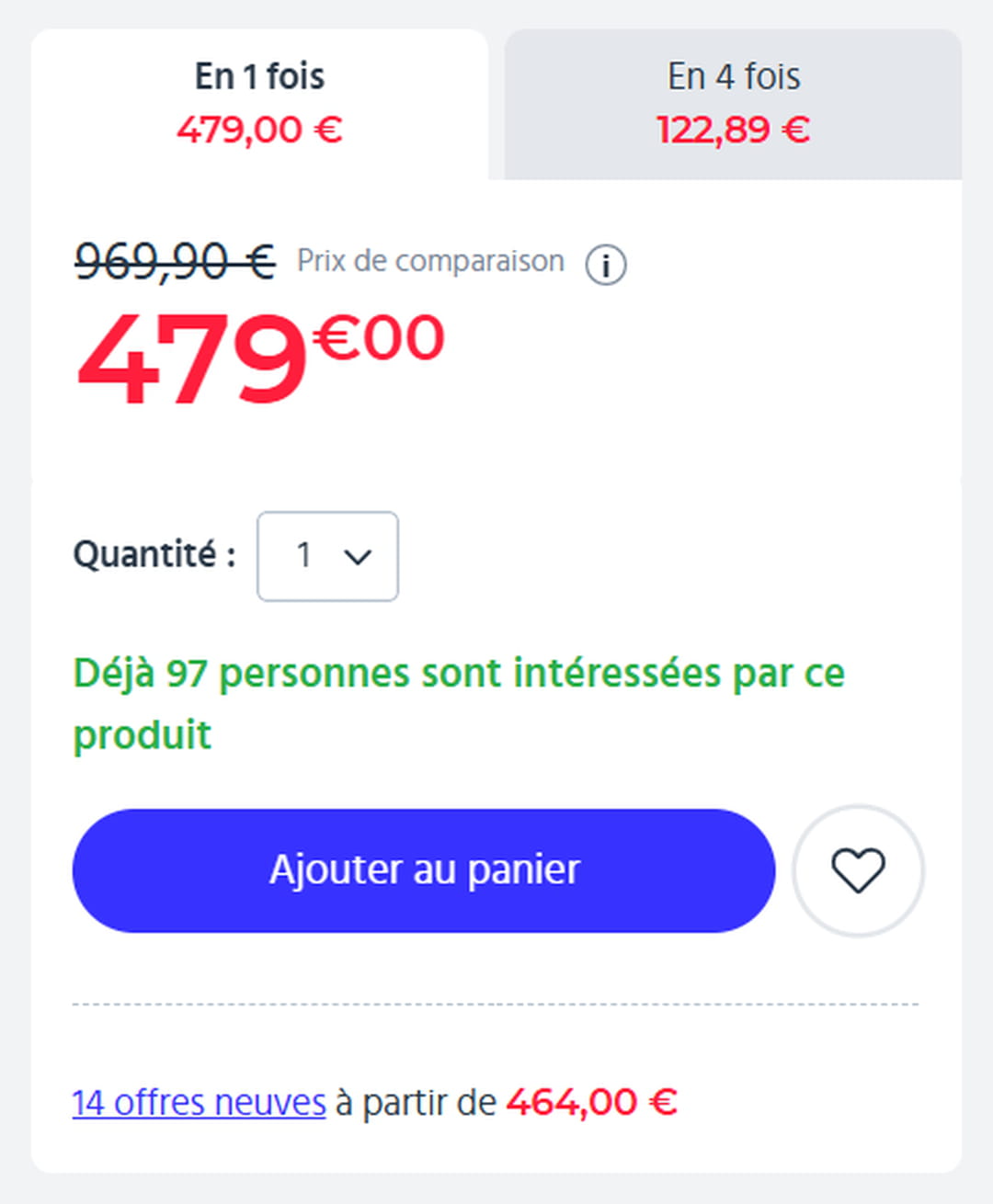993x1204 pixels.
Task: Click the chevron arrow in quantity selector
Action: (x=357, y=556)
